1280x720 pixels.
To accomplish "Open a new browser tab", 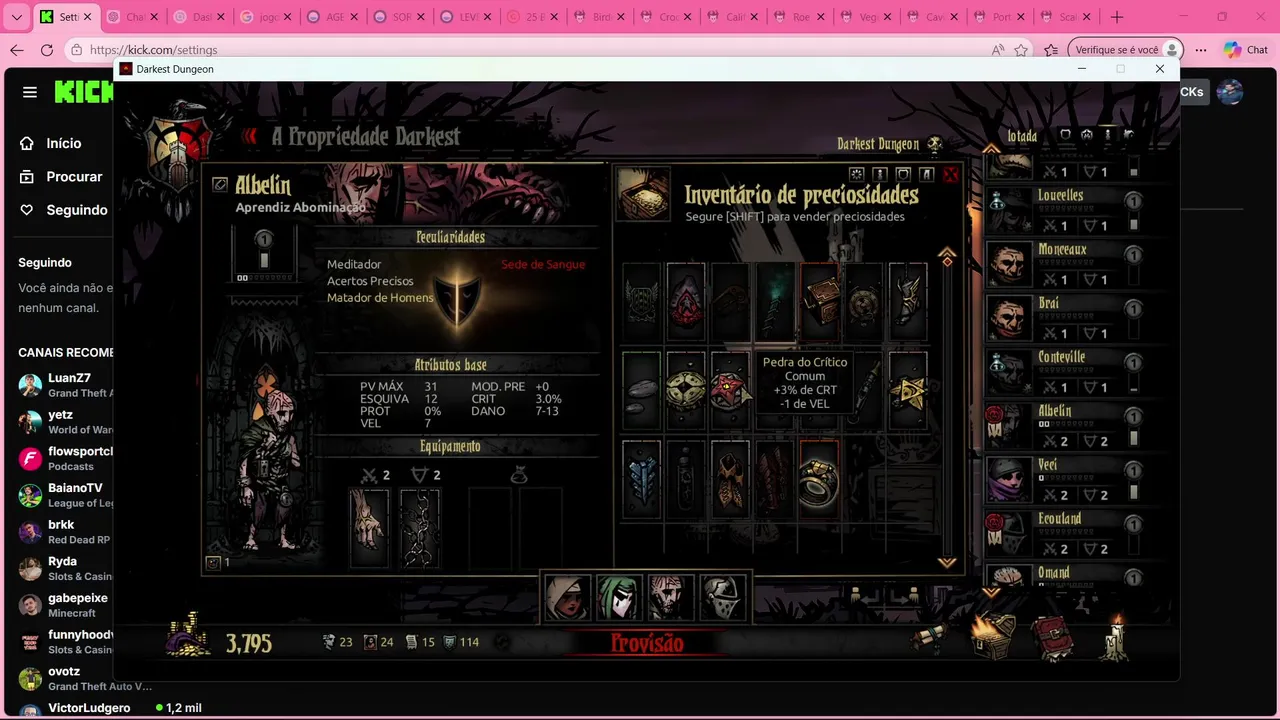I will coord(1117,17).
